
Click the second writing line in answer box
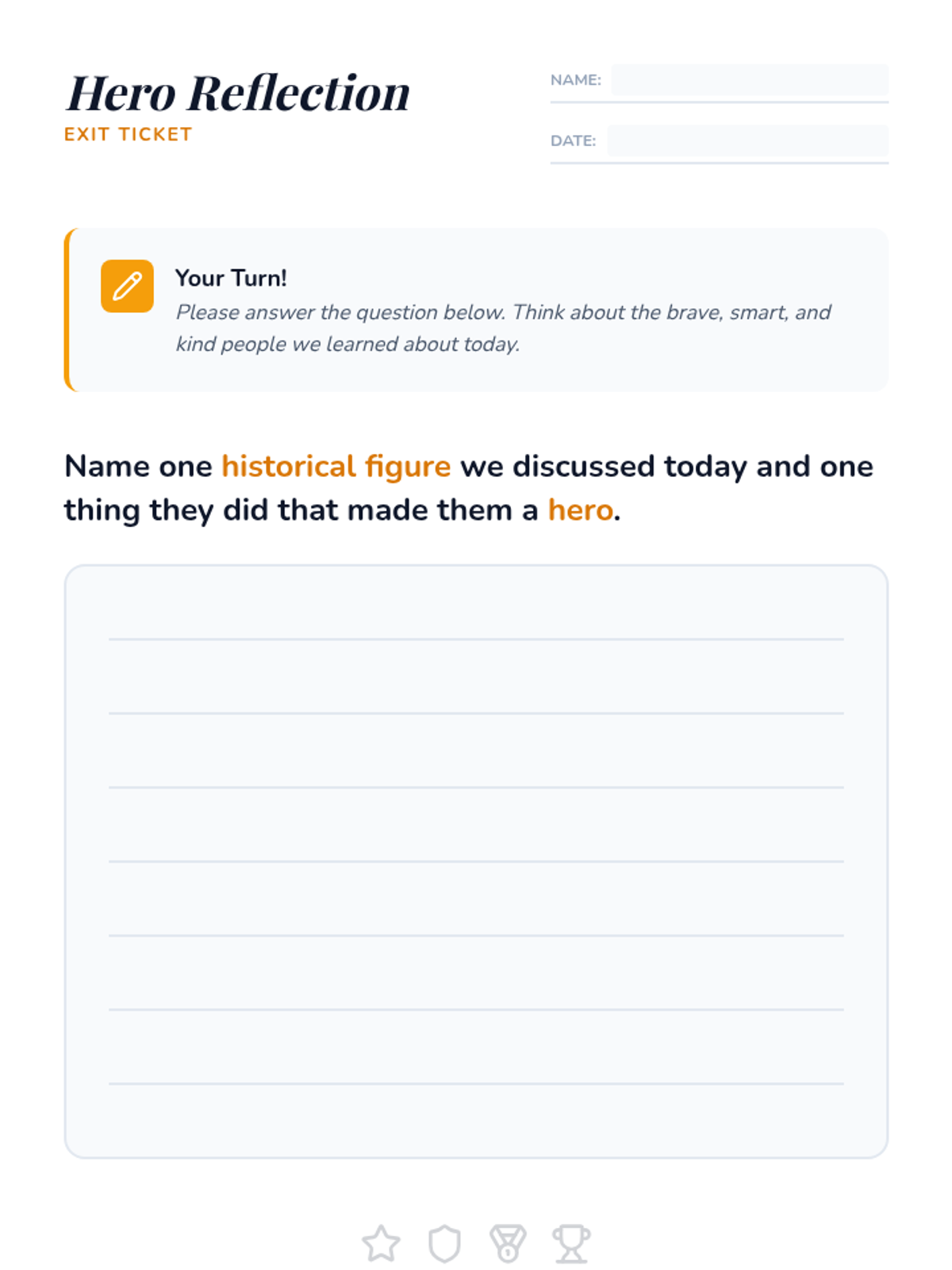tap(476, 713)
